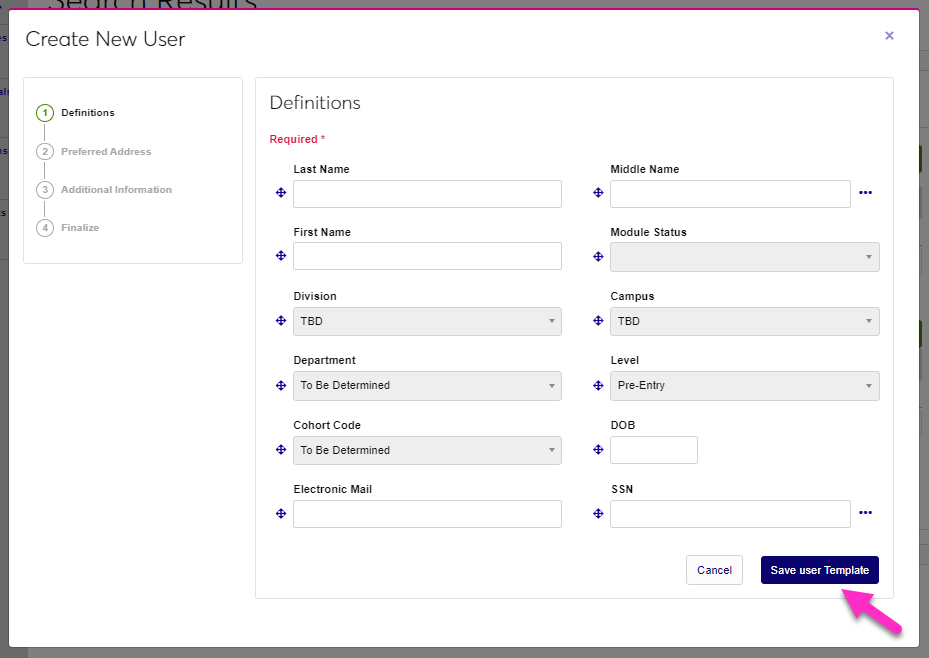929x658 pixels.
Task: Click the move handle beside Cohort Code
Action: pyautogui.click(x=281, y=450)
